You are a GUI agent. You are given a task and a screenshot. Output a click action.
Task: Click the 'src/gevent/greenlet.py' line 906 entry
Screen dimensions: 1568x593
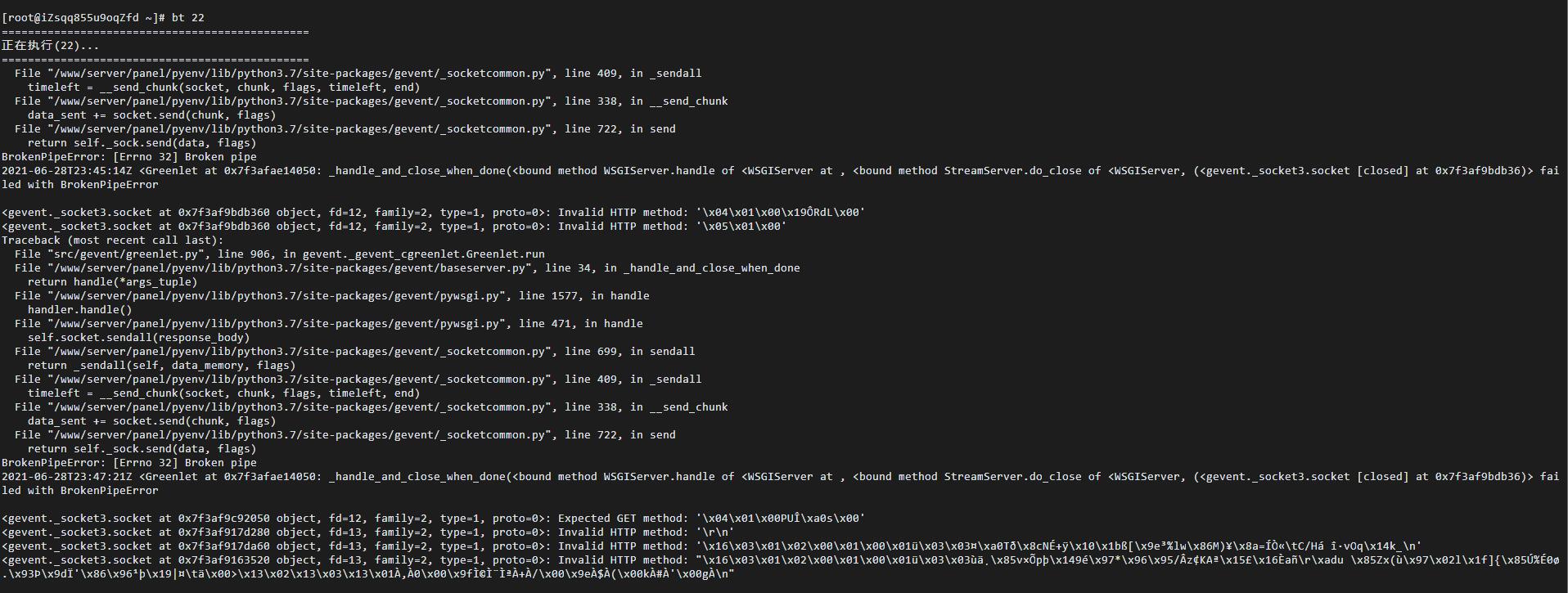(x=280, y=254)
